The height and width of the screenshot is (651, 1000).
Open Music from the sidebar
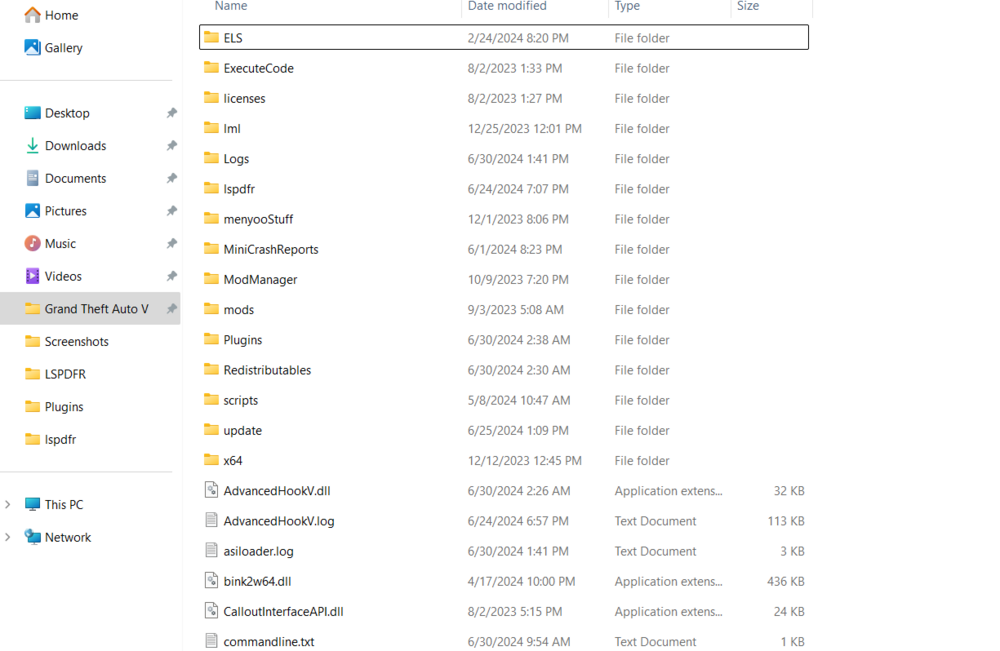coord(60,243)
